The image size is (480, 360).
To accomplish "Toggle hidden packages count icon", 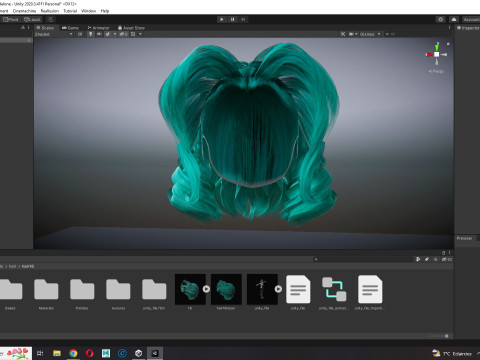I will pyautogui.click(x=447, y=259).
